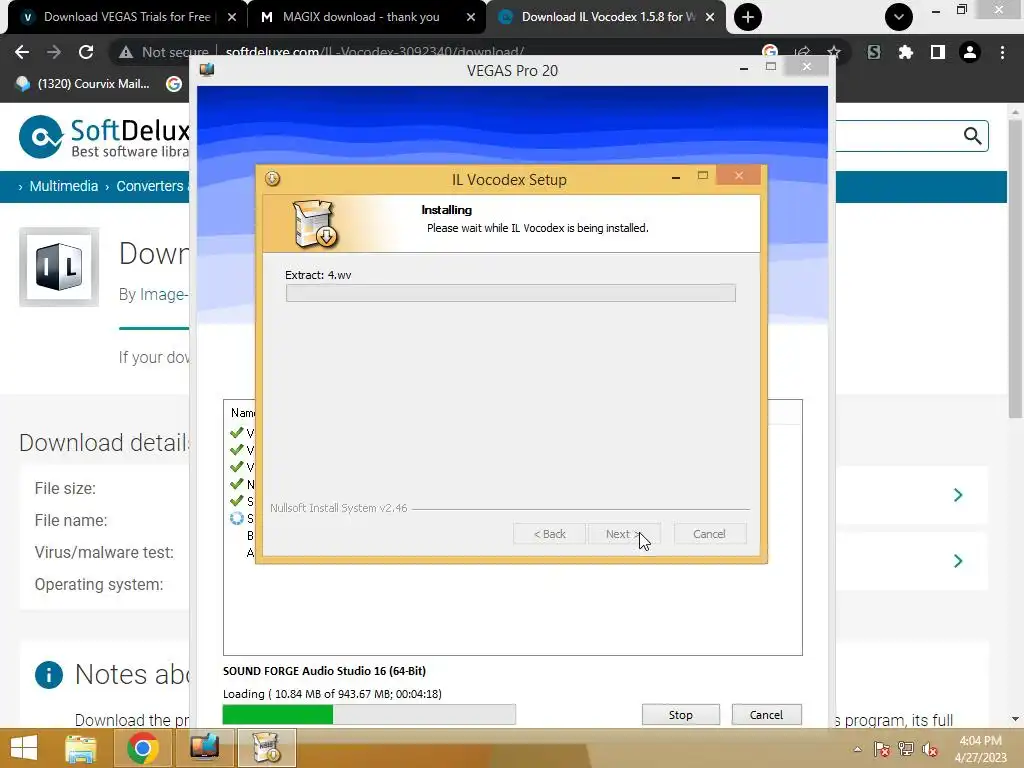Open the Chrome extensions puzzle icon
1024x768 pixels.
coord(905,52)
